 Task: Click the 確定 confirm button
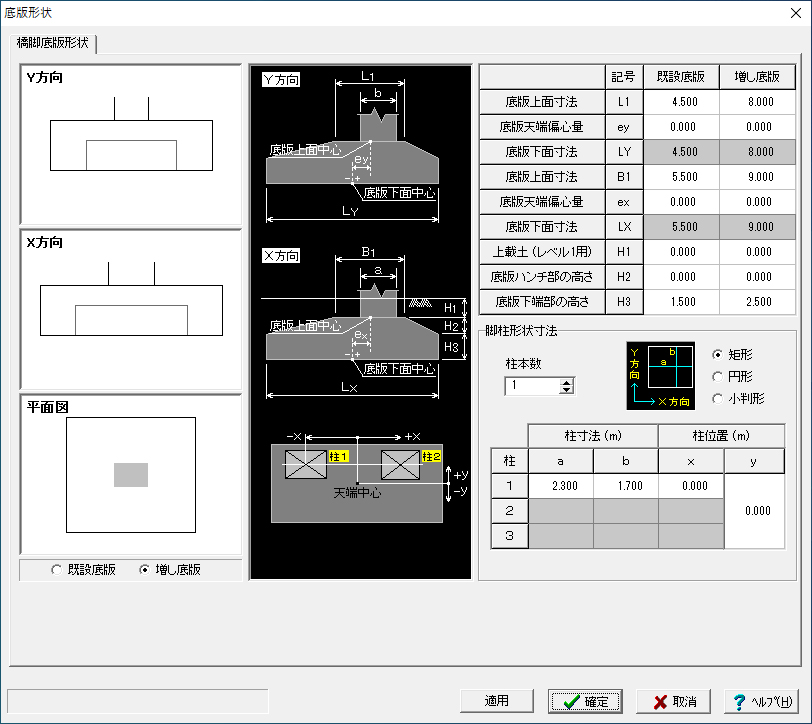[586, 701]
